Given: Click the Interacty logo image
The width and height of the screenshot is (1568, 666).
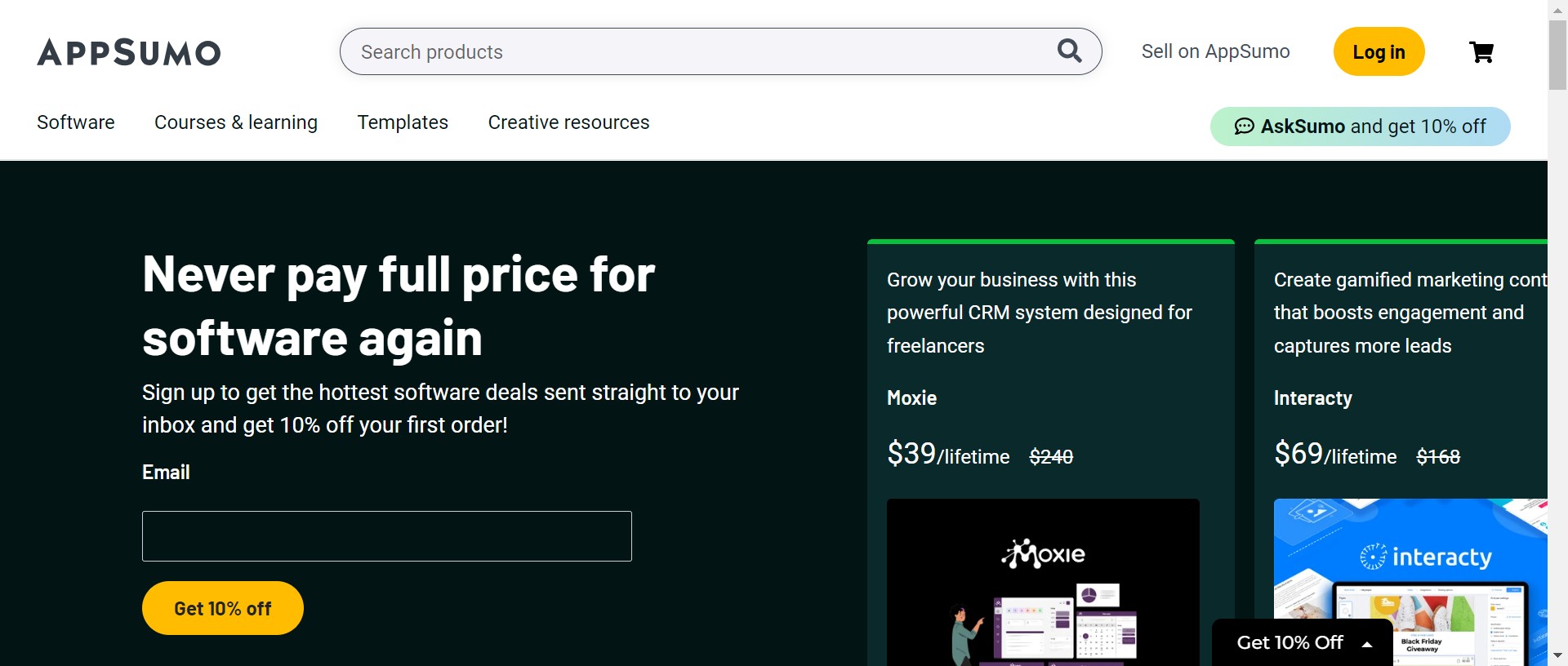Looking at the screenshot, I should [x=1425, y=557].
